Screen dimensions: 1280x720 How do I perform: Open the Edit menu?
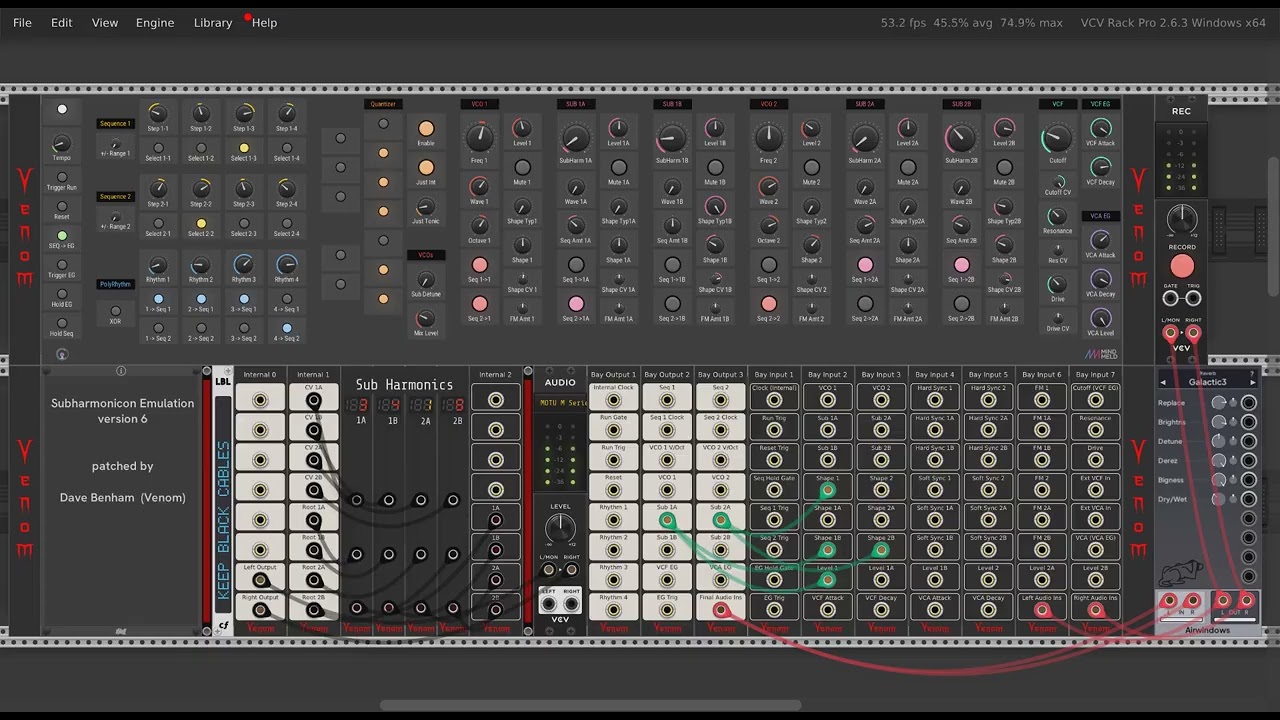click(x=62, y=22)
